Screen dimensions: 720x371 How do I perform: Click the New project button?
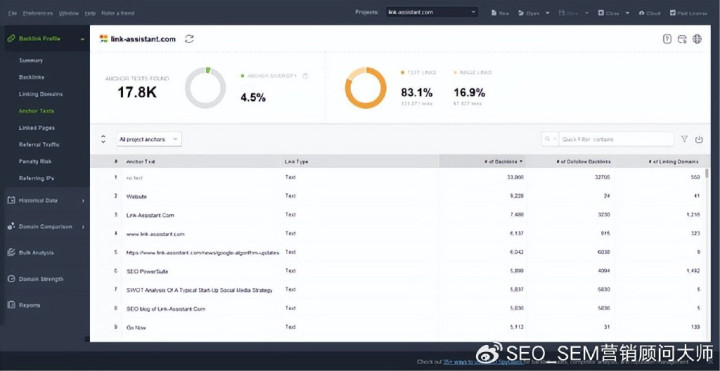[x=500, y=13]
